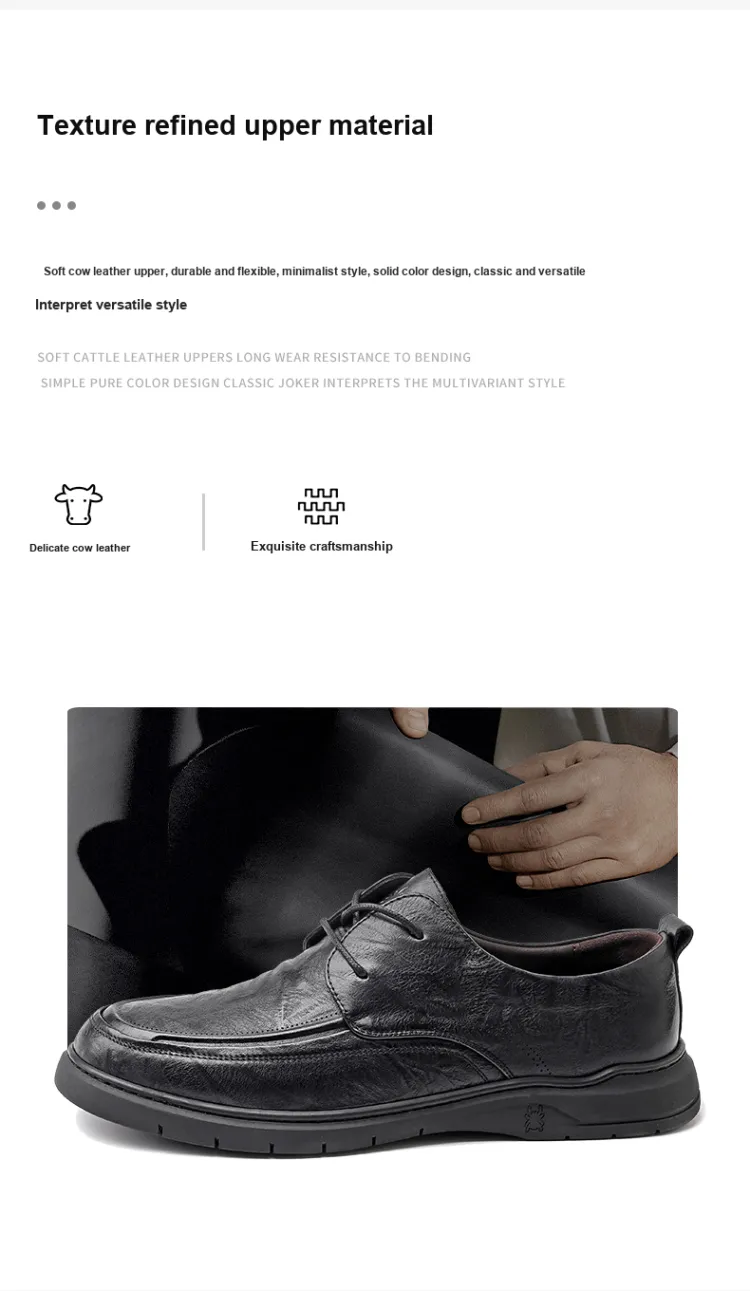Click the 'SIMPLE PURE COLOR DESIGN' gray line

tap(303, 383)
